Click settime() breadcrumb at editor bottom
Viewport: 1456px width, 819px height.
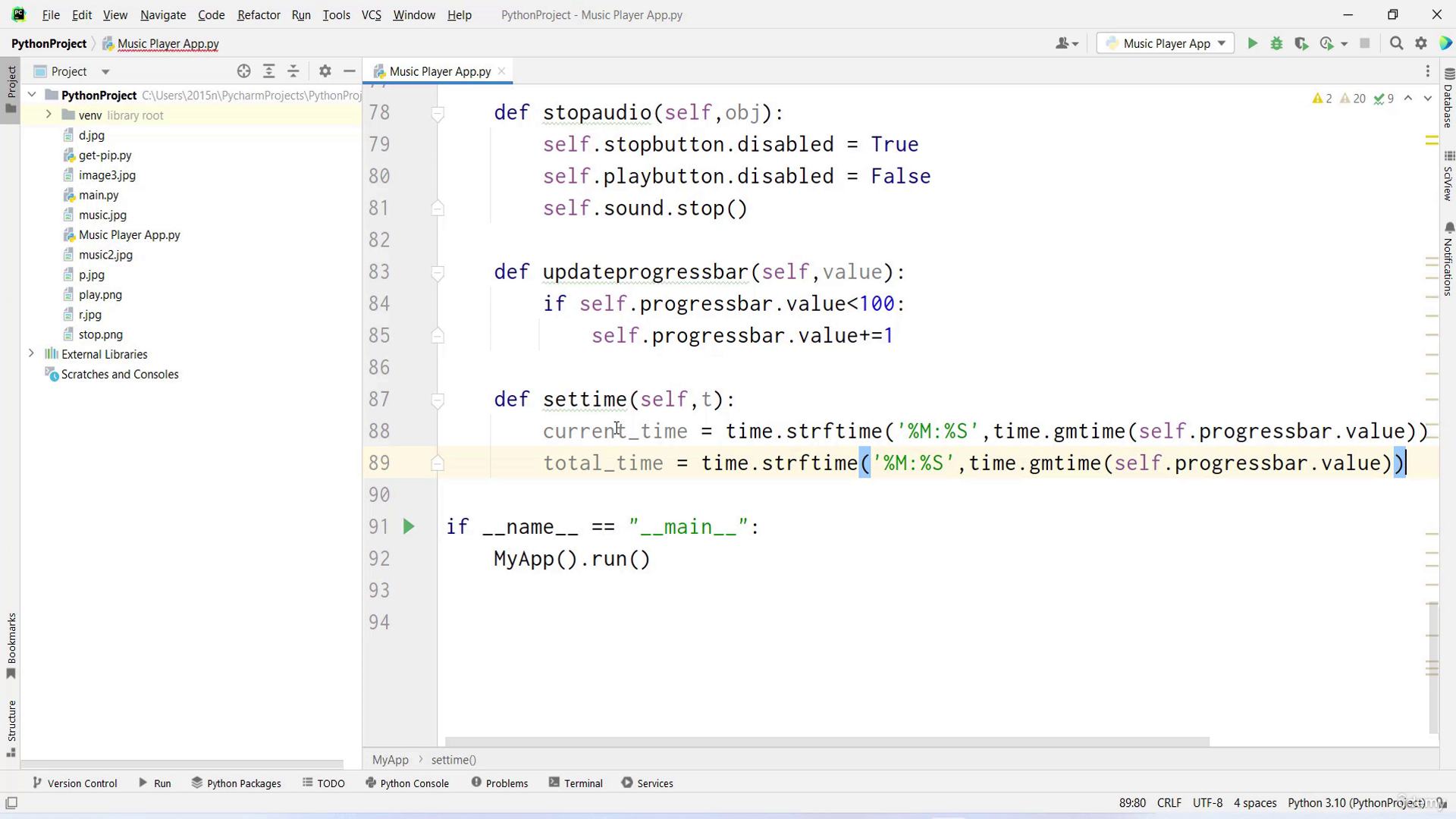click(x=453, y=760)
